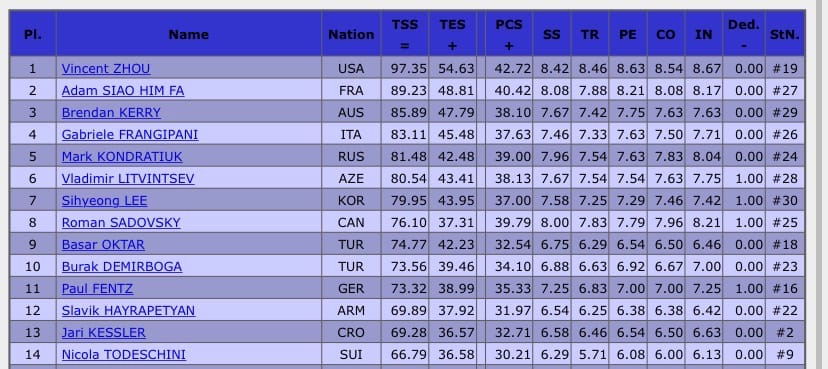
Task: Select the Mark KONDRATIUK link
Action: click(x=121, y=157)
